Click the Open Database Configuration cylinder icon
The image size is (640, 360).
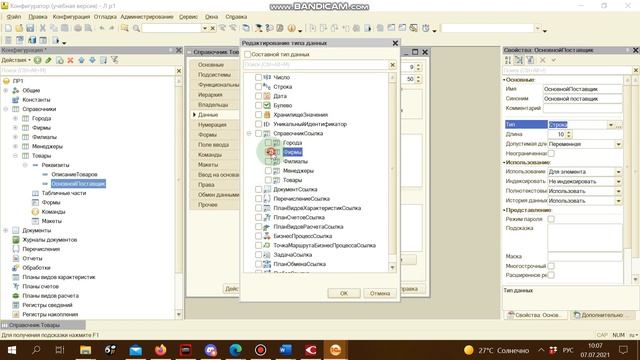click(x=32, y=40)
